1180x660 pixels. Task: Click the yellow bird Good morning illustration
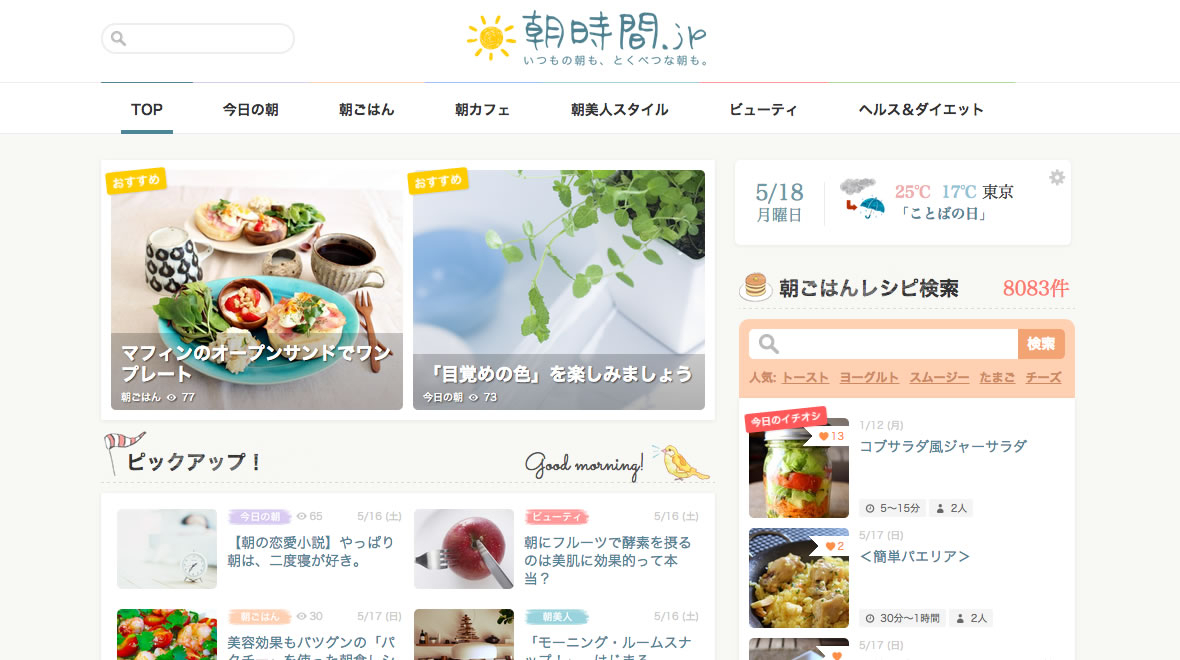(x=683, y=462)
